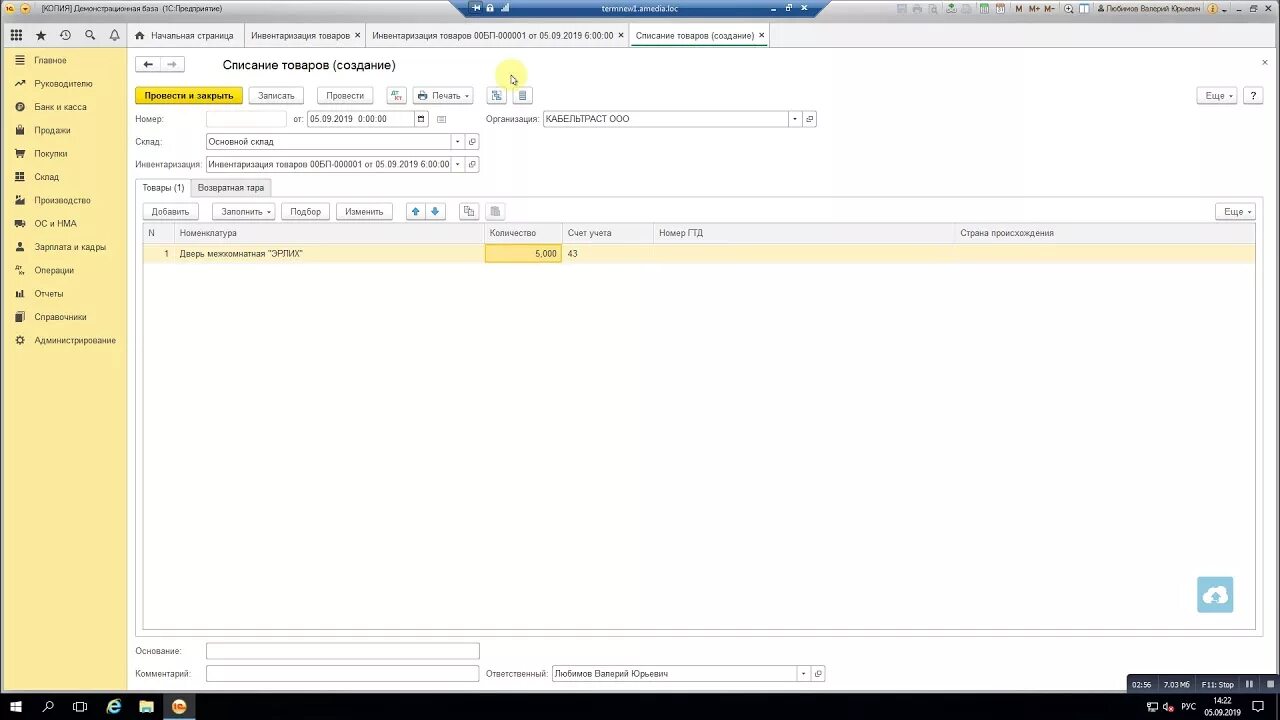Open the calendar picker for the date
1280x720 pixels.
point(421,119)
